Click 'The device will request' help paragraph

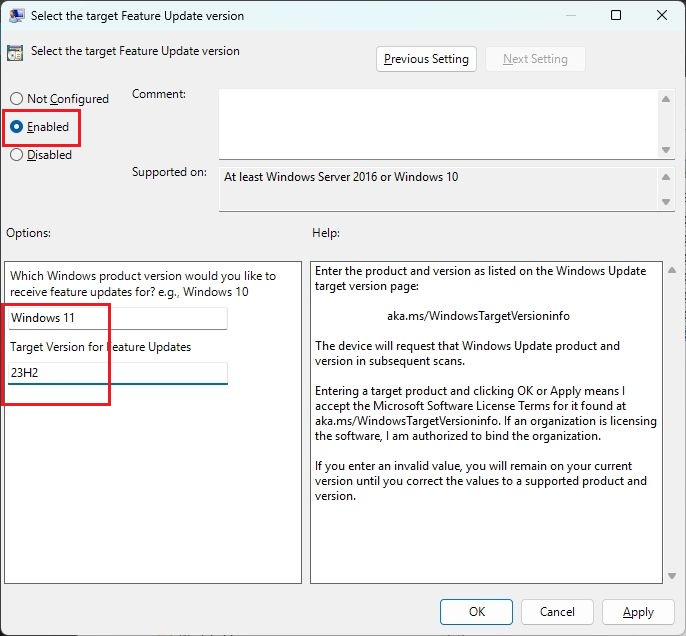tap(467, 353)
